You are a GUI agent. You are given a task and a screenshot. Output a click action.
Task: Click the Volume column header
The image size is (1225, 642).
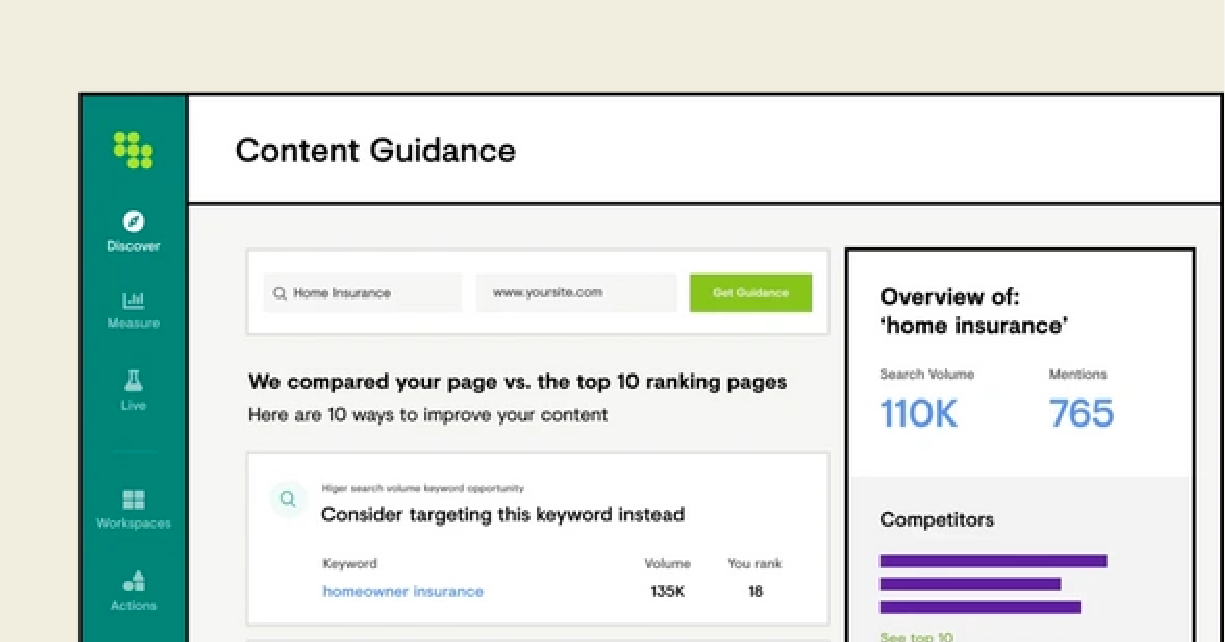pos(667,564)
